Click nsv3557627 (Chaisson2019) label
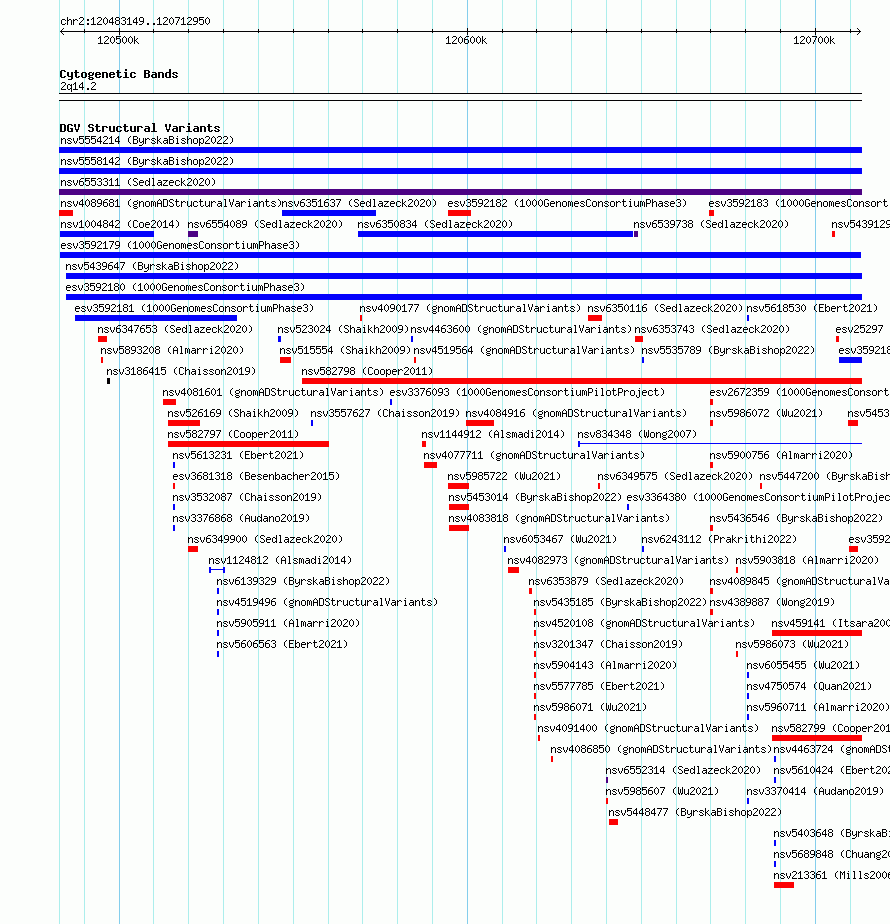 tap(385, 414)
